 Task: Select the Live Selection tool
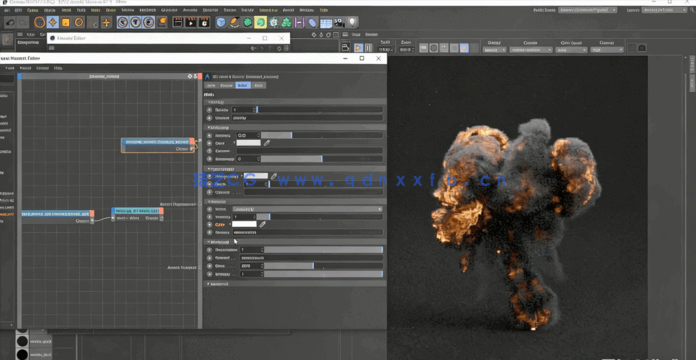(x=40, y=22)
